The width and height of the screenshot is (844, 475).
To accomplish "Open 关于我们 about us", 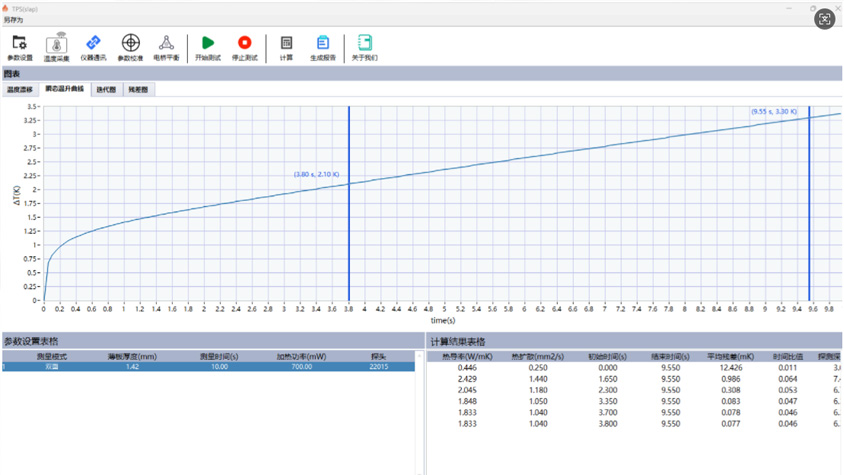I will pos(364,47).
